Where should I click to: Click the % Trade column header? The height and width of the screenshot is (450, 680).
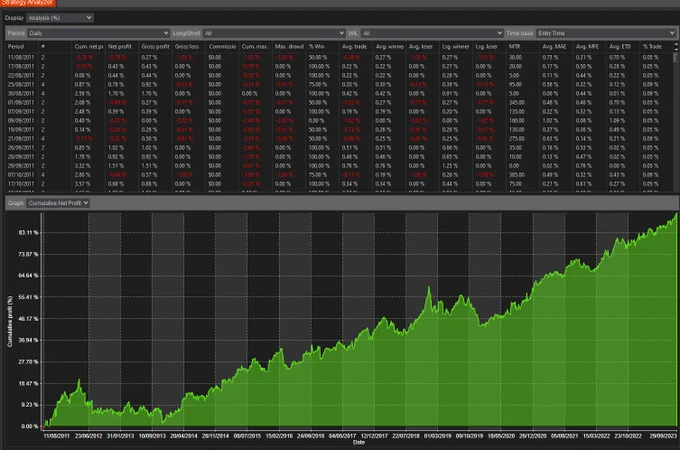point(656,46)
